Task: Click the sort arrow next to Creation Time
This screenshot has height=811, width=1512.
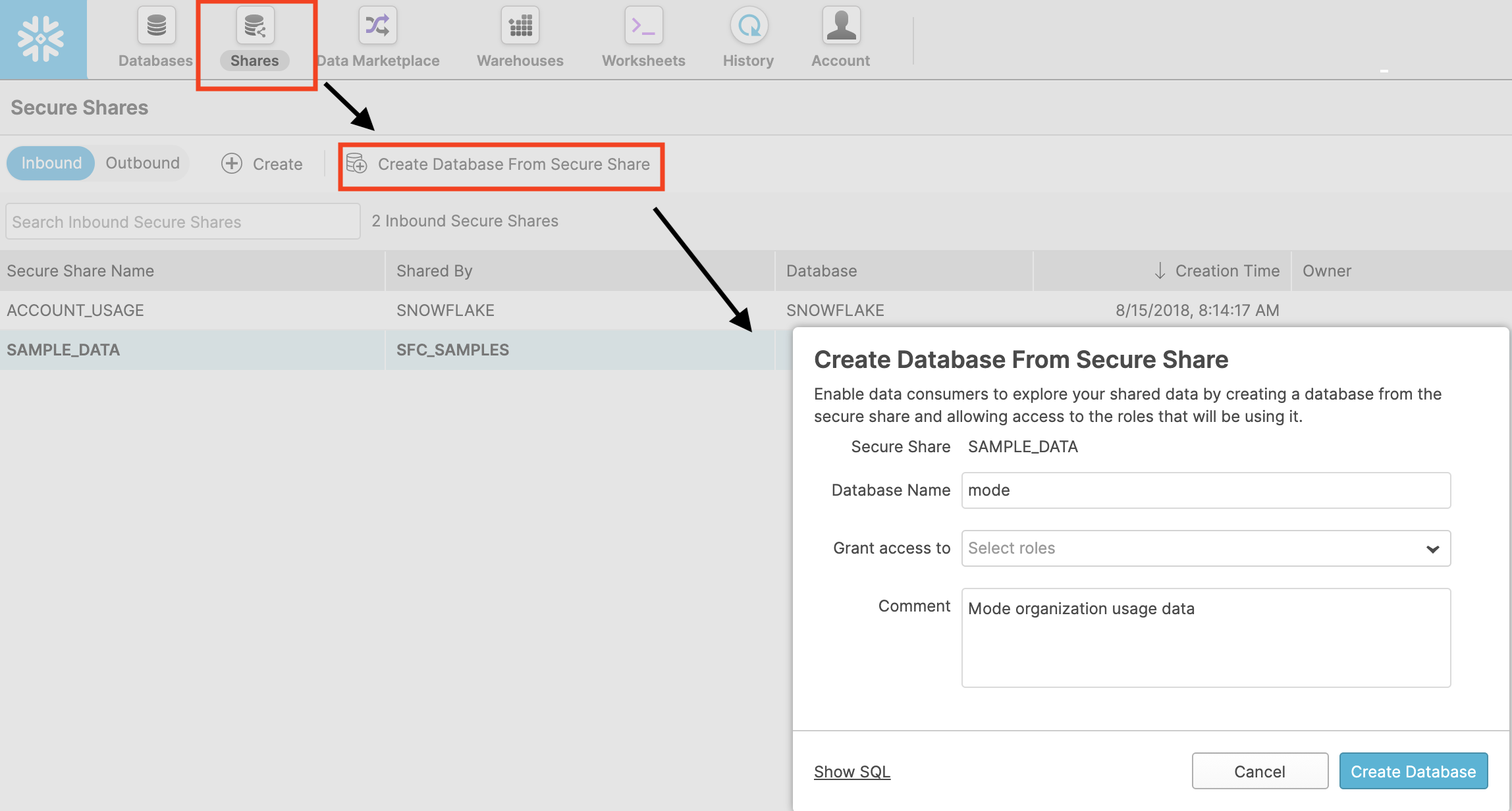Action: point(1160,271)
